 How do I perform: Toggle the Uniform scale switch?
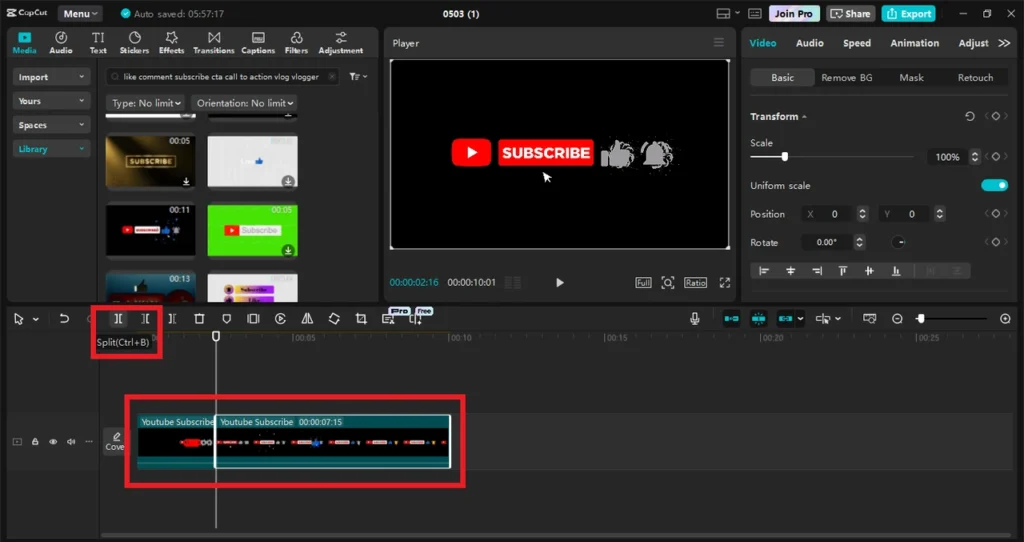pos(994,185)
